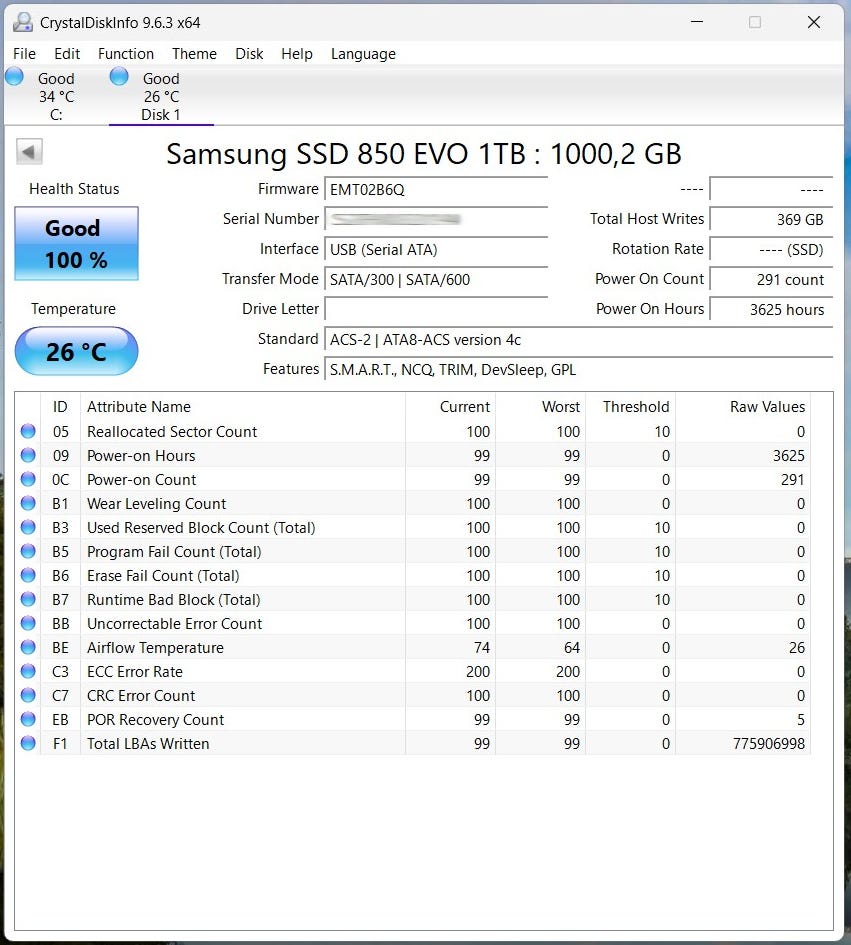Click the previous disk arrow button
The width and height of the screenshot is (851, 945).
point(29,151)
